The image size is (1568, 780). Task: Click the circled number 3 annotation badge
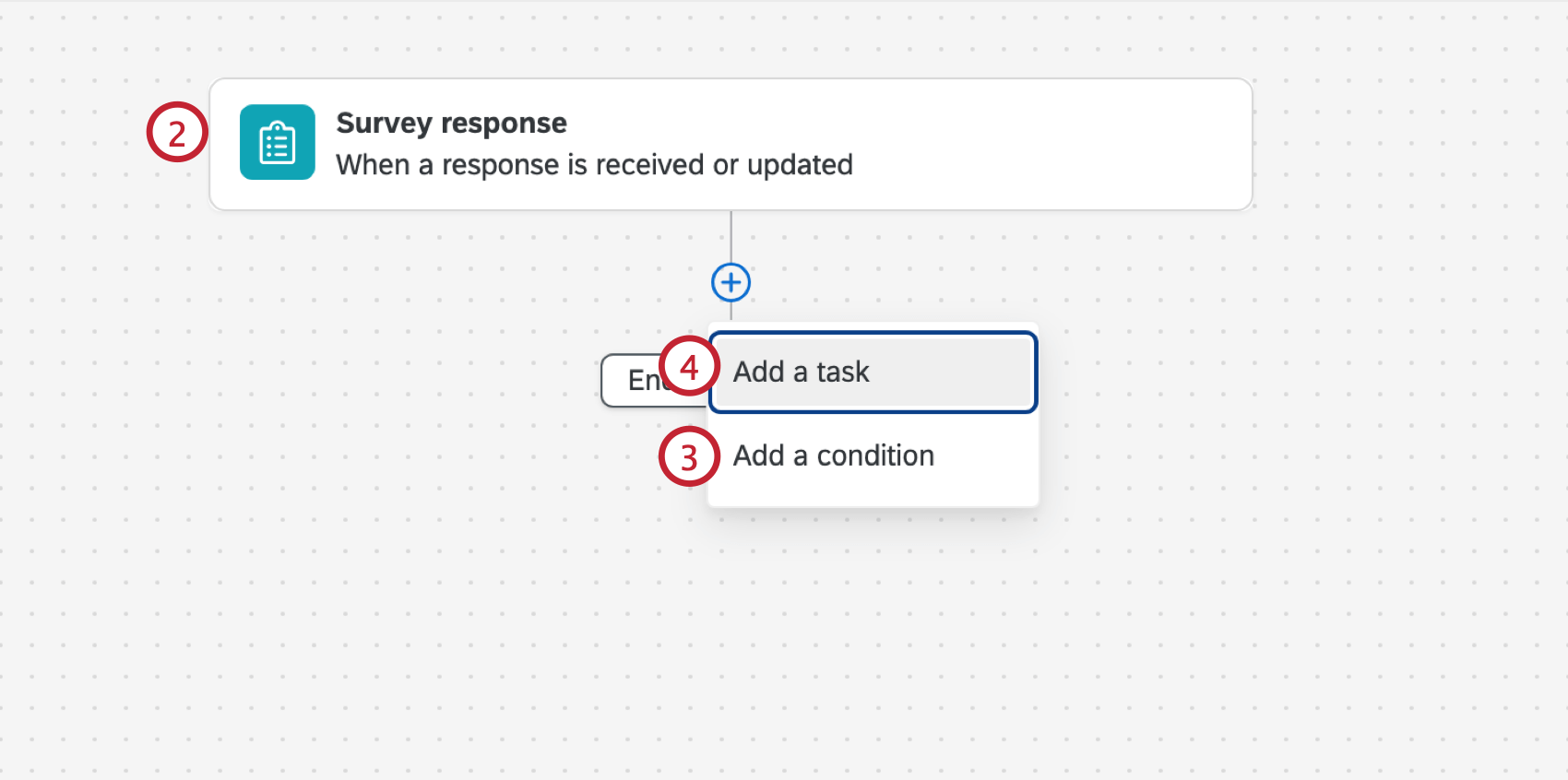tap(689, 456)
